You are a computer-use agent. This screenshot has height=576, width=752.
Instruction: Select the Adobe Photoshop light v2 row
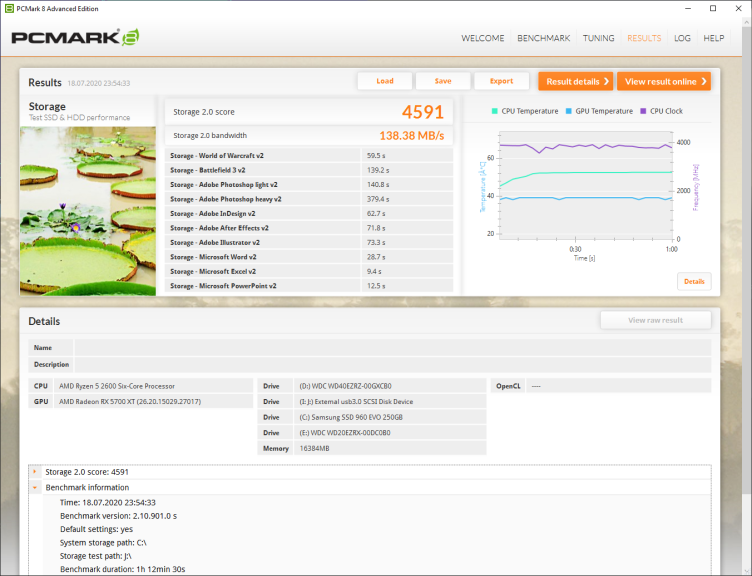(x=309, y=184)
